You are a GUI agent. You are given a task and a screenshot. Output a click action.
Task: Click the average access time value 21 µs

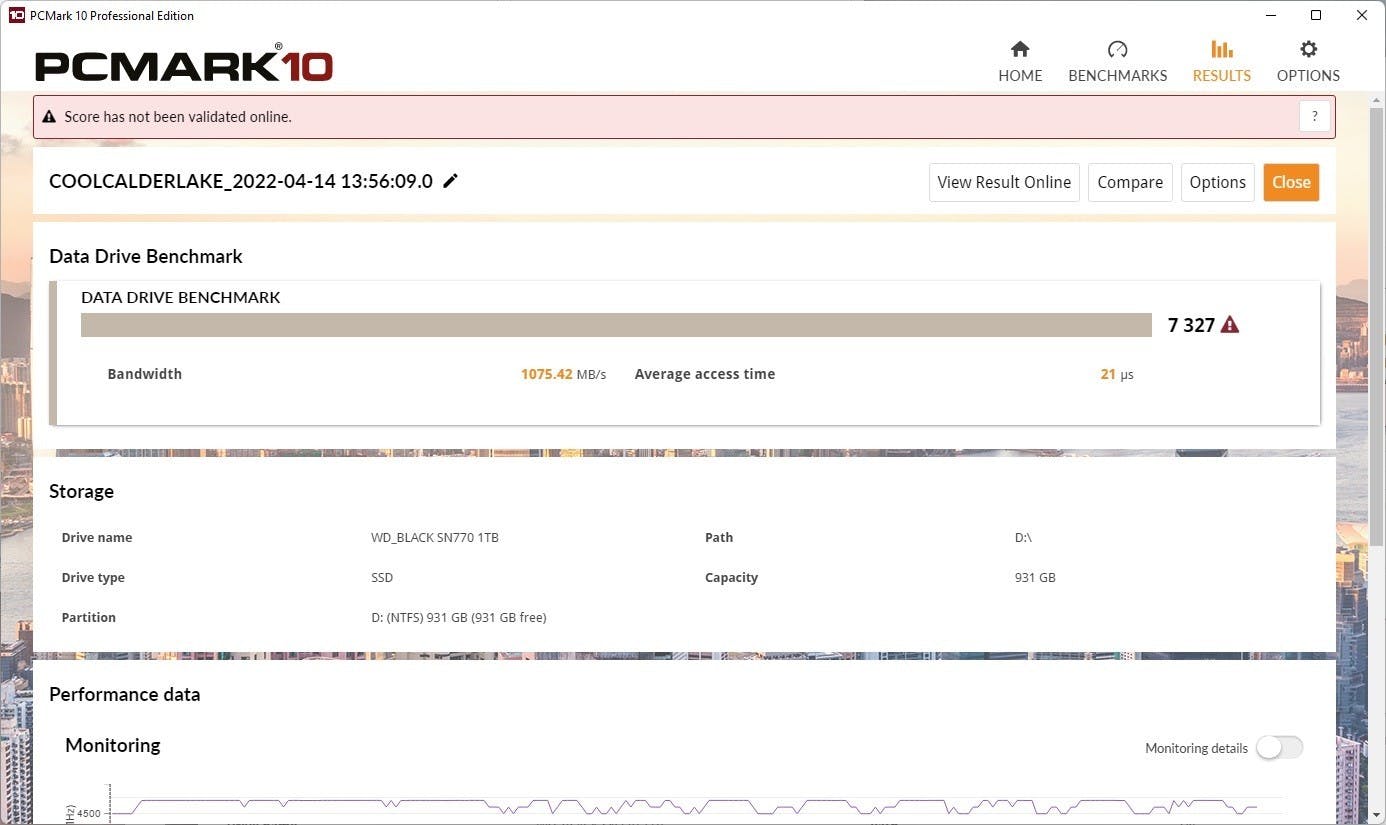point(1117,374)
